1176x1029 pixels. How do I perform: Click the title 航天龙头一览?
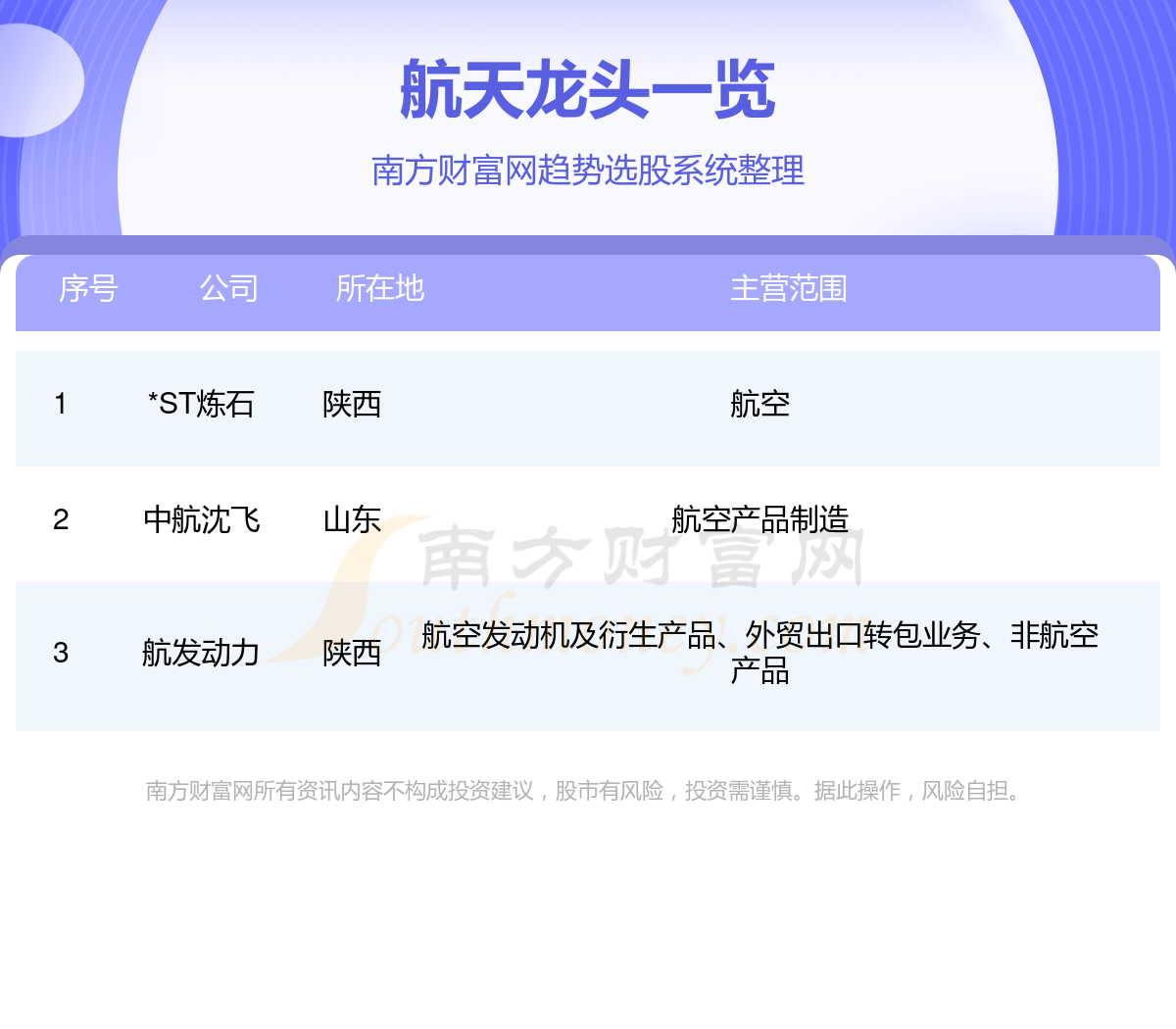tap(588, 90)
